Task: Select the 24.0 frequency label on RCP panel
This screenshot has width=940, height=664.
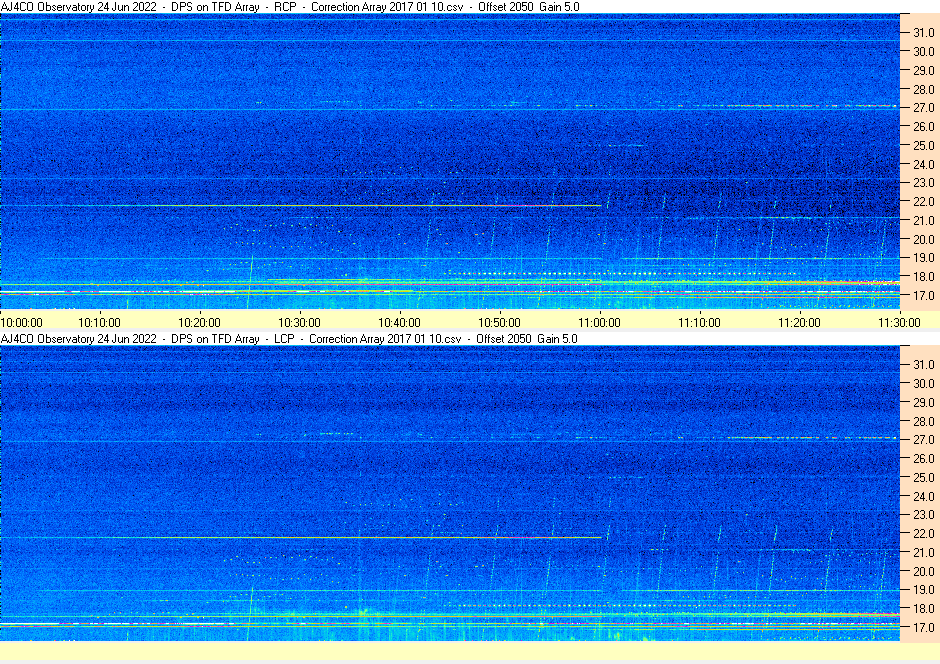Action: pyautogui.click(x=923, y=164)
